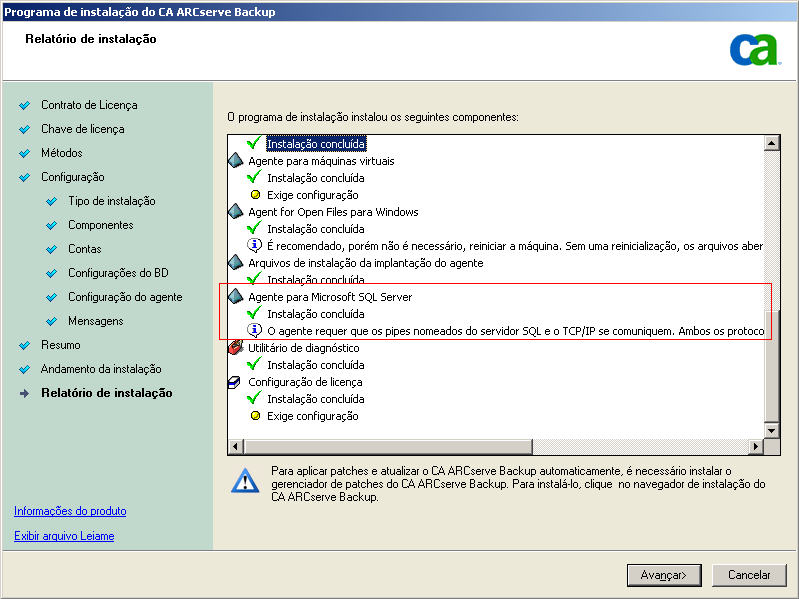Click the Agent for Open Files icon
Image resolution: width=799 pixels, height=599 pixels.
coord(236,212)
